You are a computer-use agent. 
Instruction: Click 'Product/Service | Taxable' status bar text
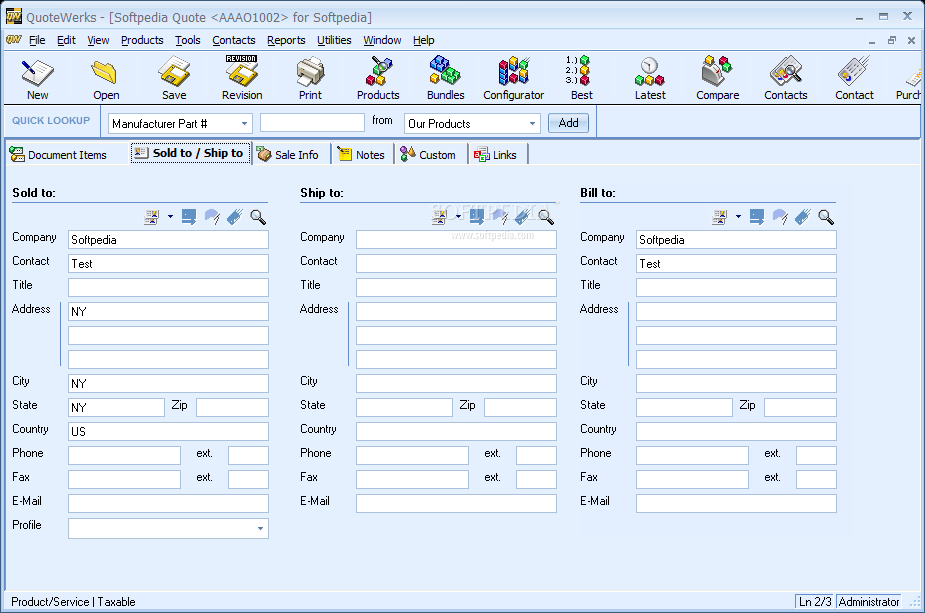(73, 602)
